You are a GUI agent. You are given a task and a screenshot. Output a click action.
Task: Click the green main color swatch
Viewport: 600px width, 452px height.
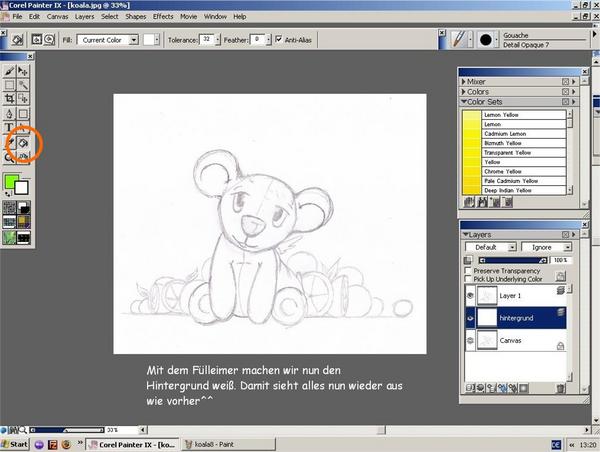[11, 181]
